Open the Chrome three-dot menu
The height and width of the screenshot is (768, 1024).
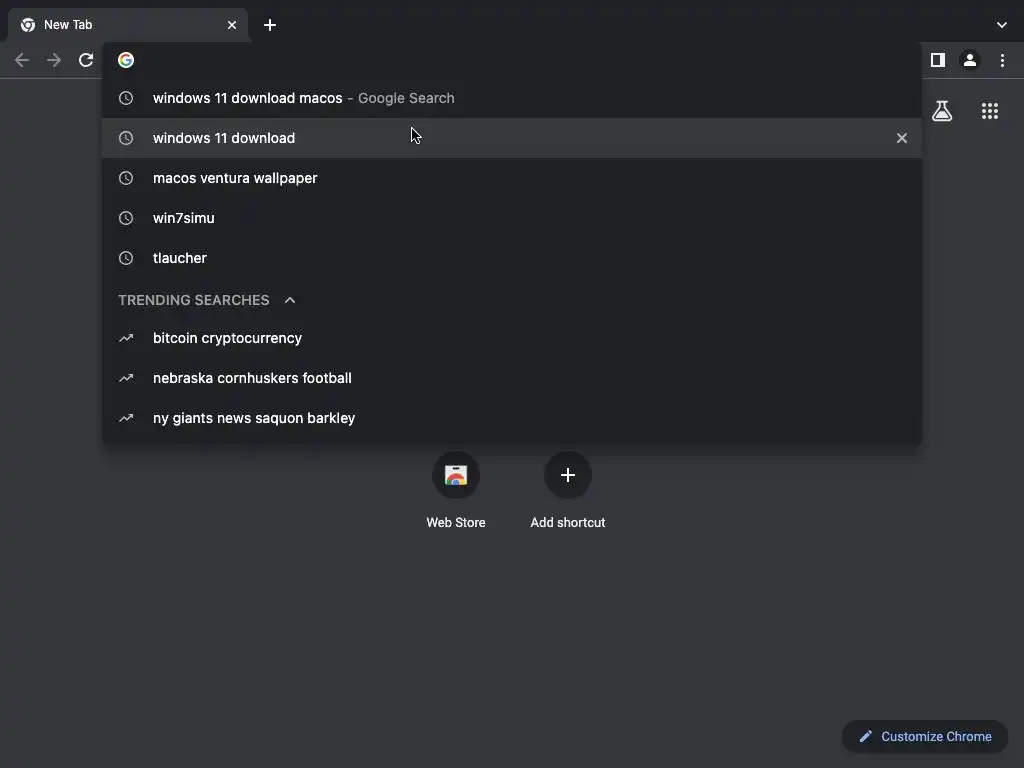pyautogui.click(x=1002, y=60)
